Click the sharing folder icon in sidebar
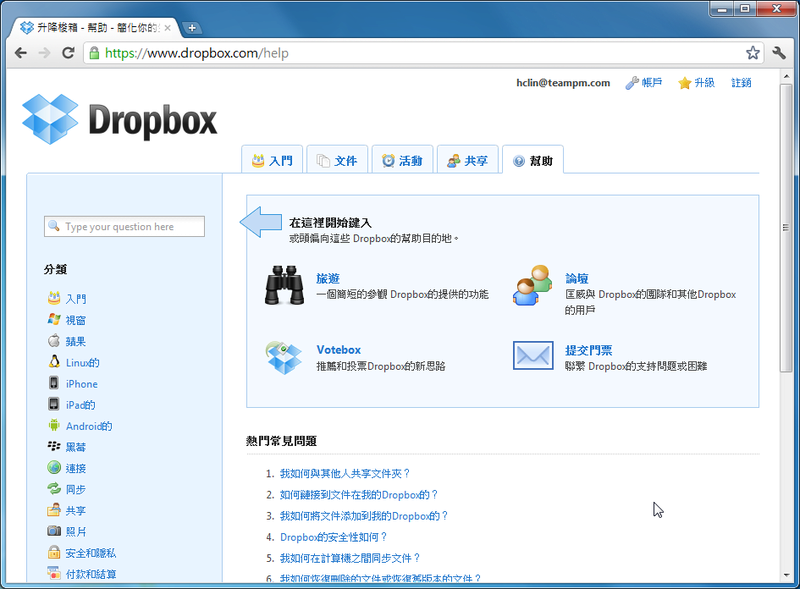The image size is (800, 589). [54, 509]
